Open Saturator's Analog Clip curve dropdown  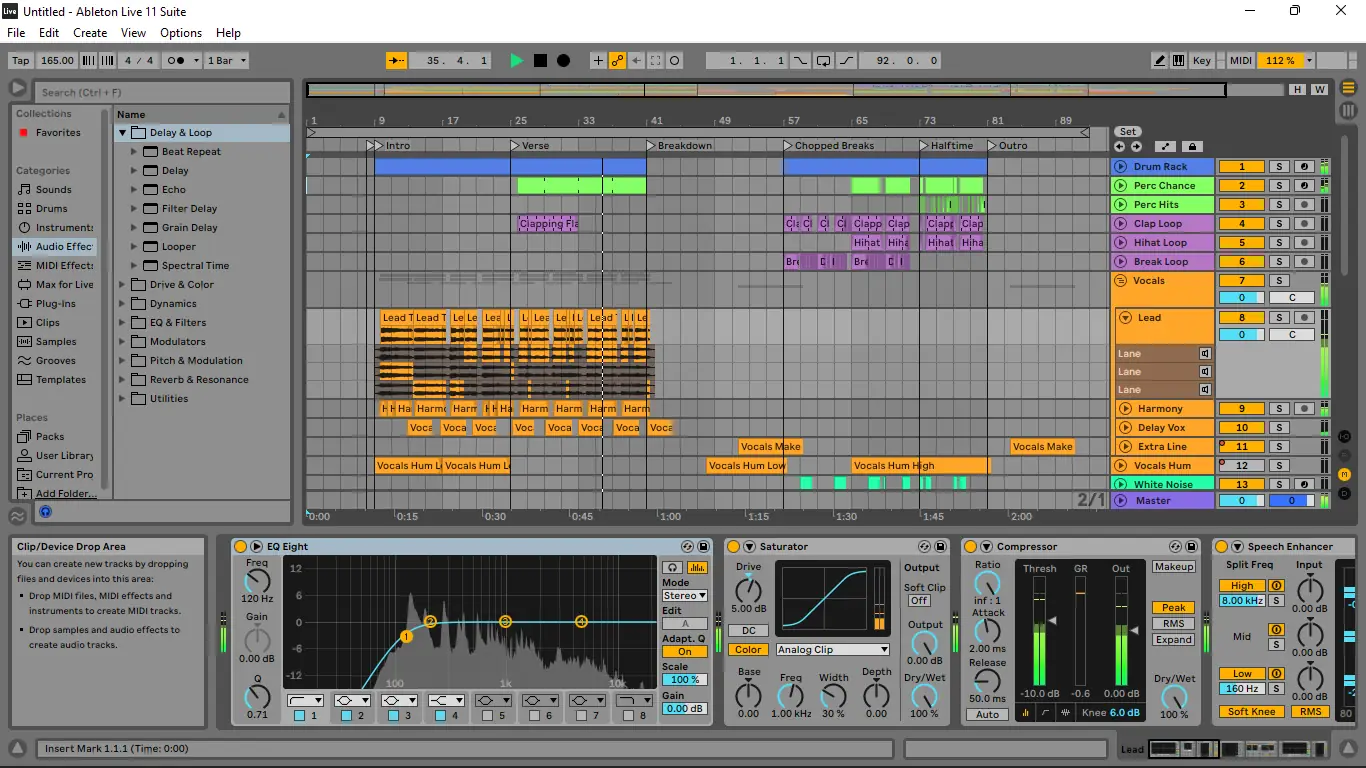(832, 650)
